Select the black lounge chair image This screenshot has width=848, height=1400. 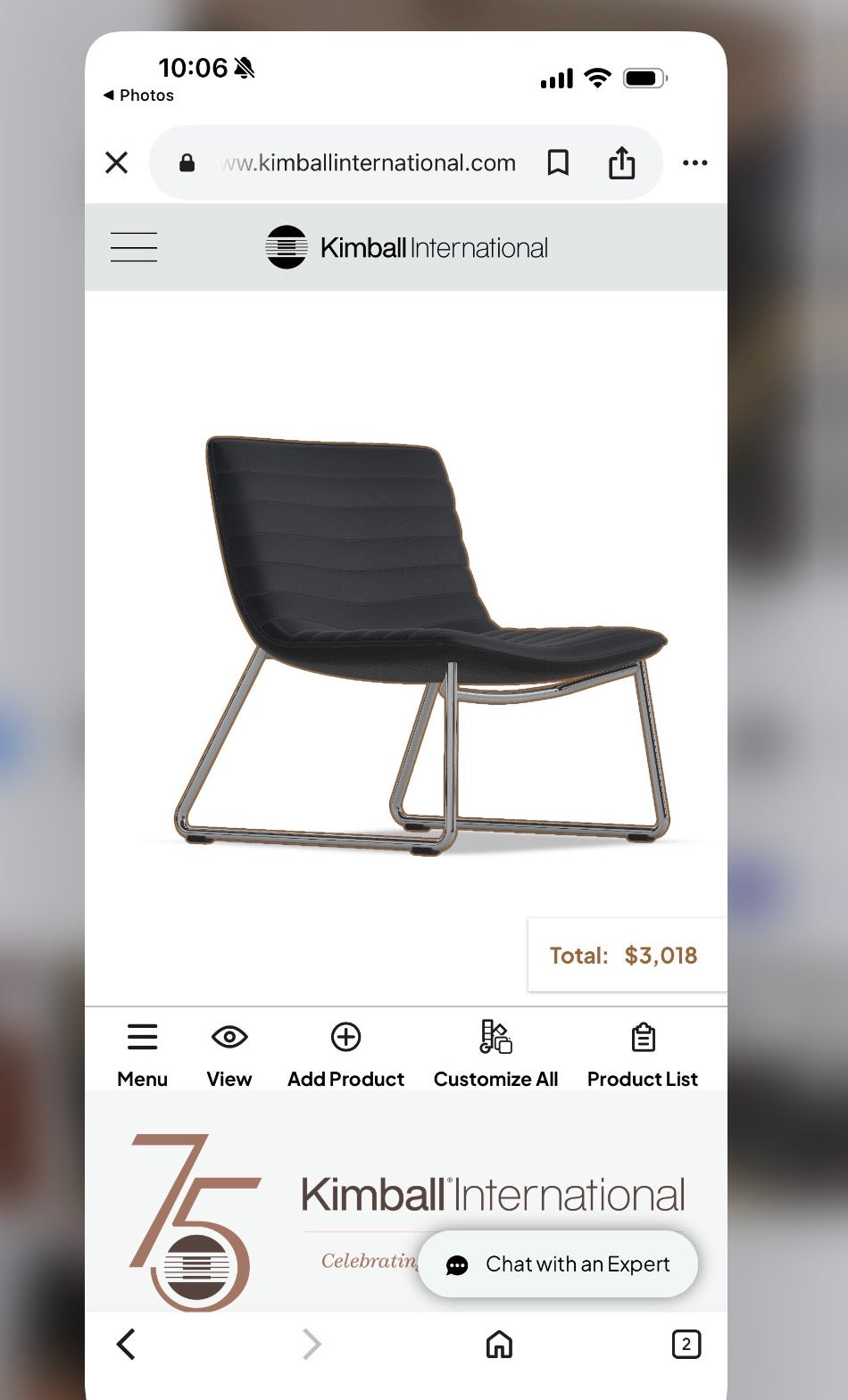(x=421, y=644)
